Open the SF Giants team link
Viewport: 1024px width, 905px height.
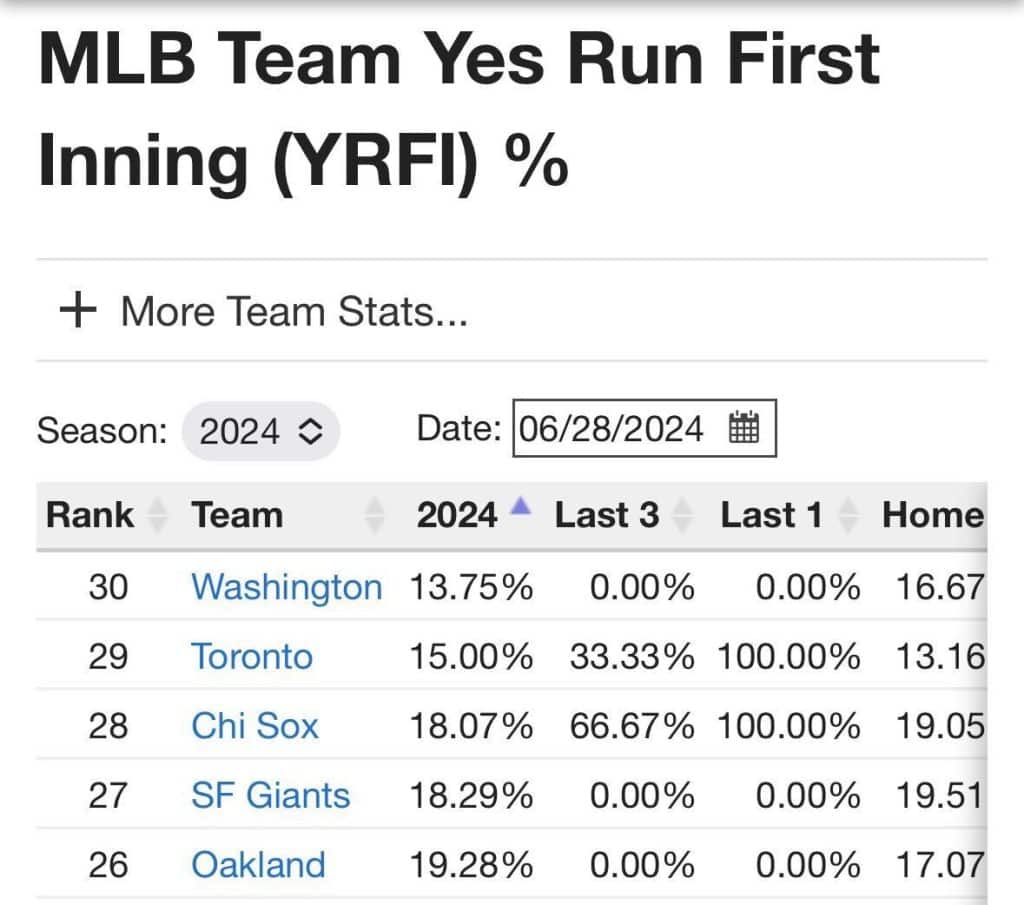coord(271,795)
